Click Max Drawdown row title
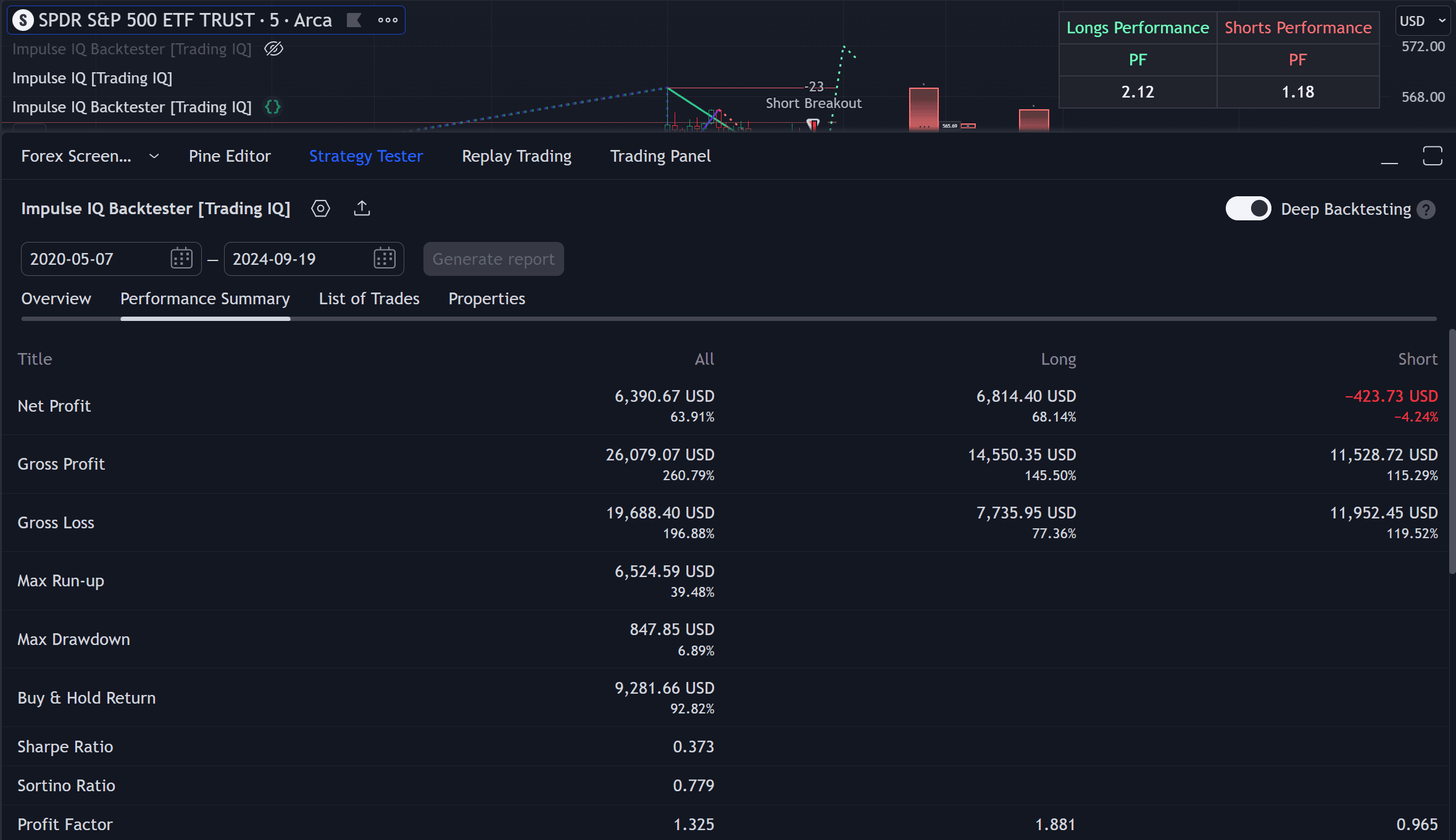 point(73,639)
